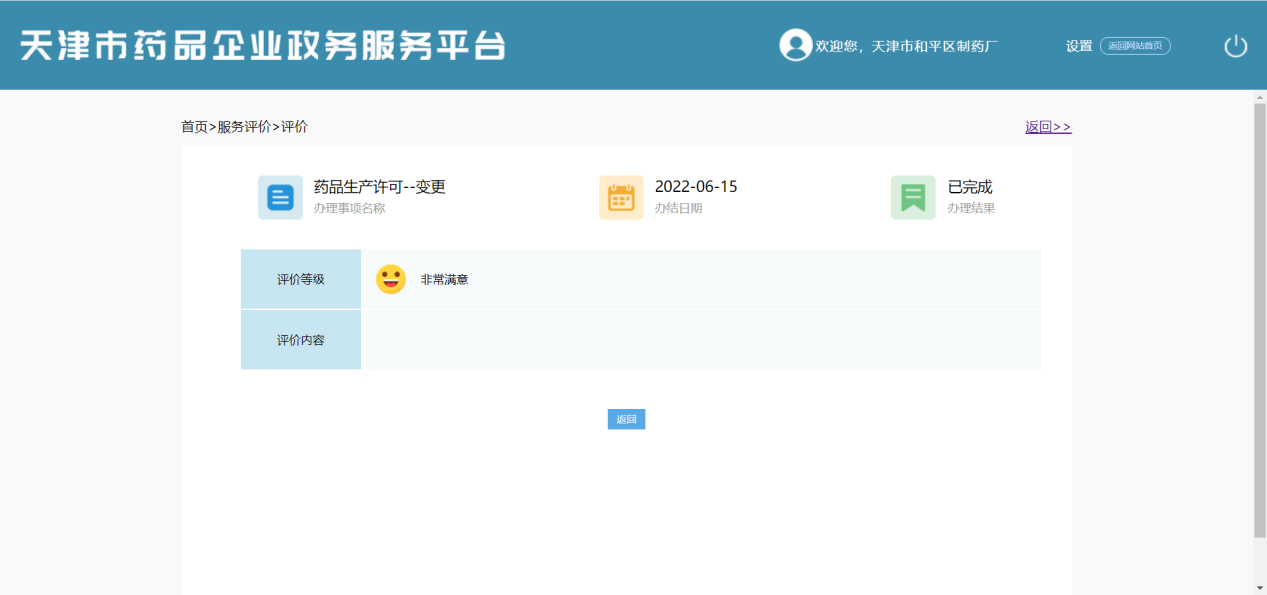Select 服务评价 in the breadcrumb

244,127
